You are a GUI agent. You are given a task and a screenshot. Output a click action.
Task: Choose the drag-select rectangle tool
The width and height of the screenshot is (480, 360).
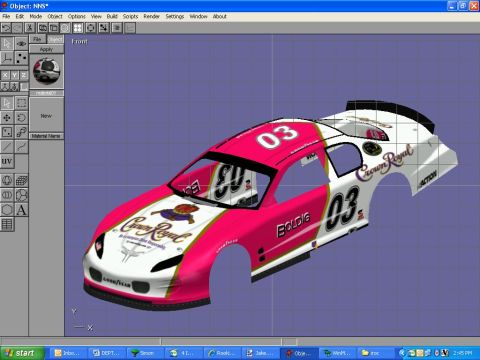pos(21,103)
